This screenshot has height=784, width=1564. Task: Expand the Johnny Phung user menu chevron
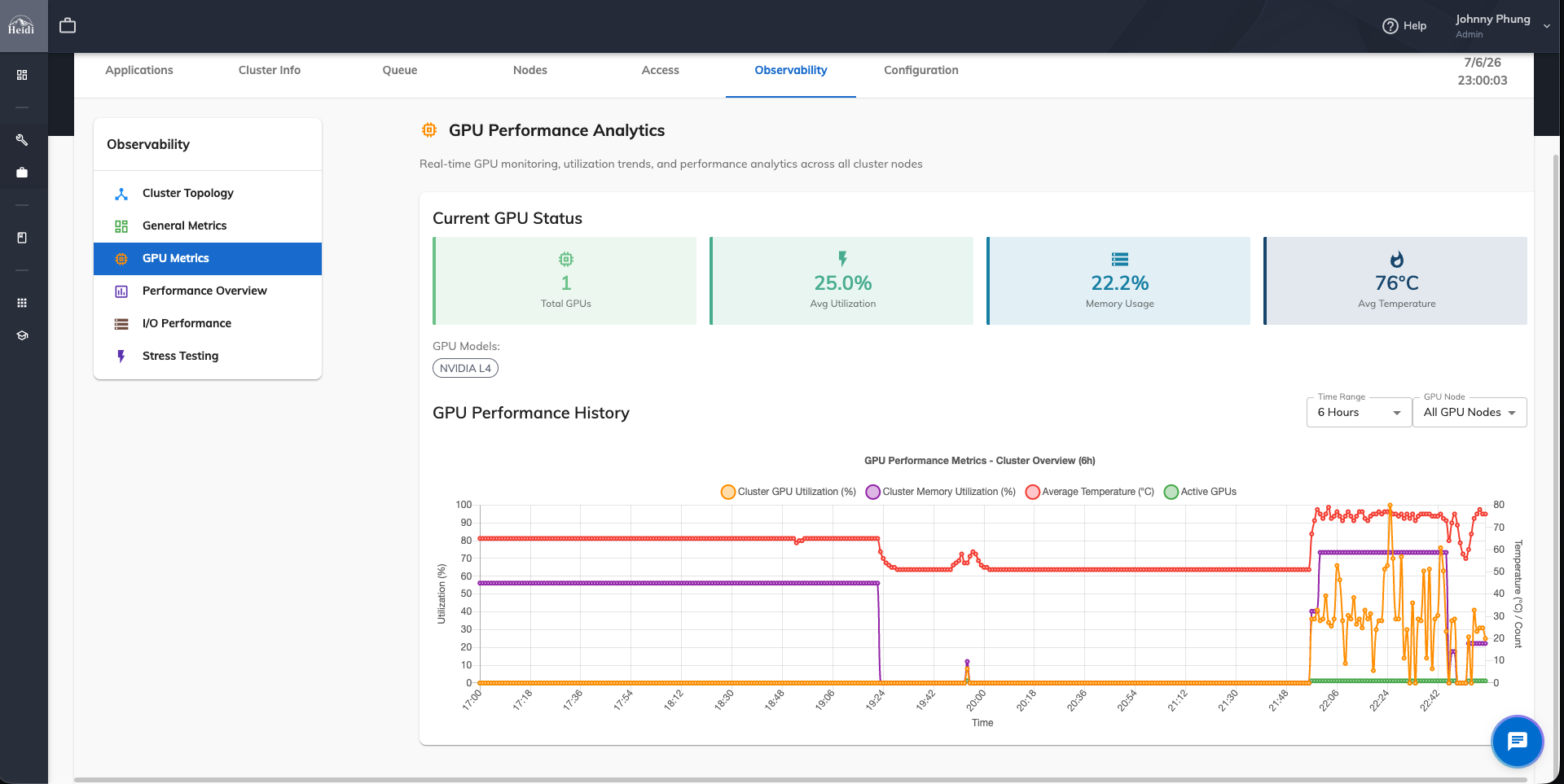pos(1546,26)
